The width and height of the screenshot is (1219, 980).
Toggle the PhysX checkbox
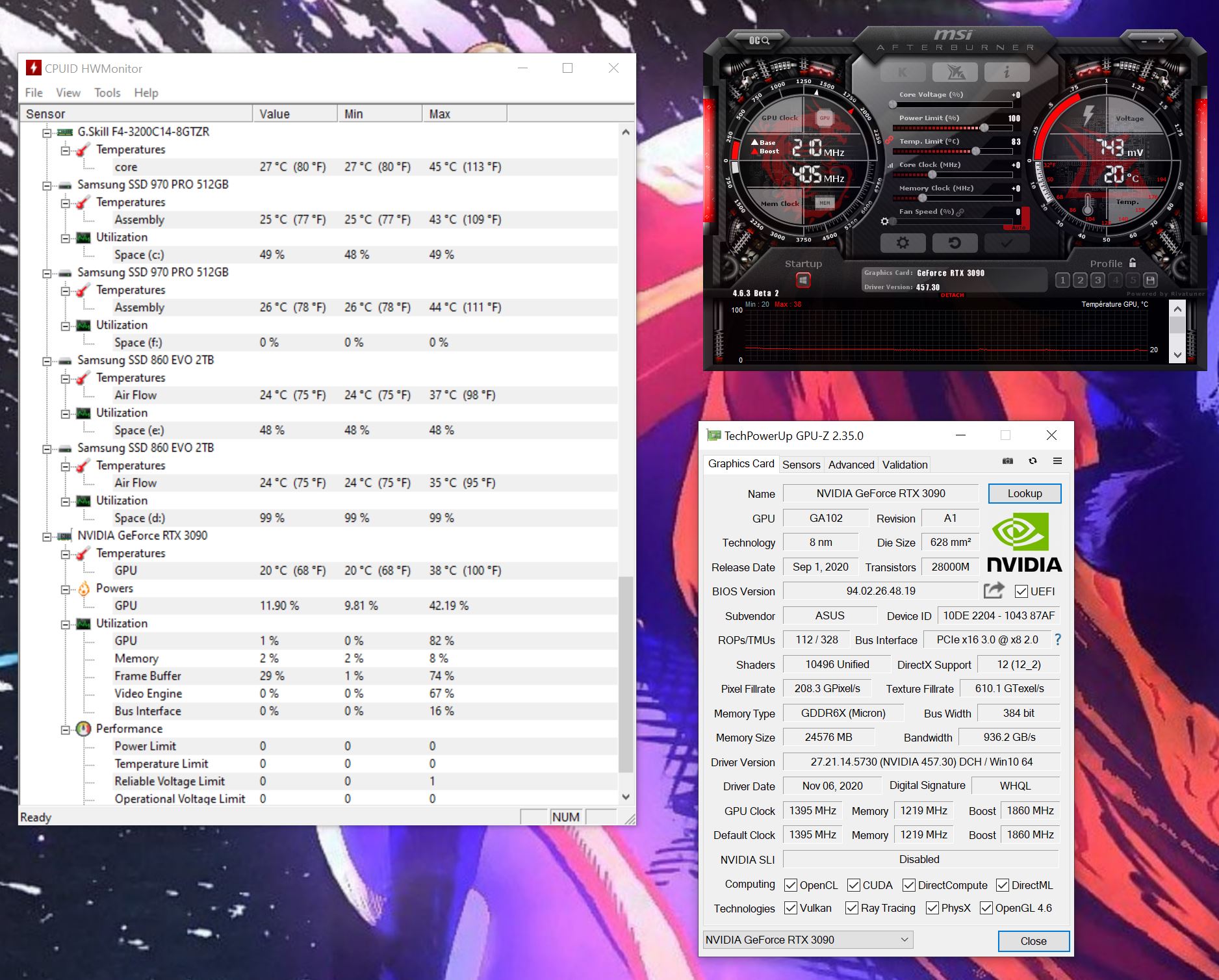pos(932,908)
